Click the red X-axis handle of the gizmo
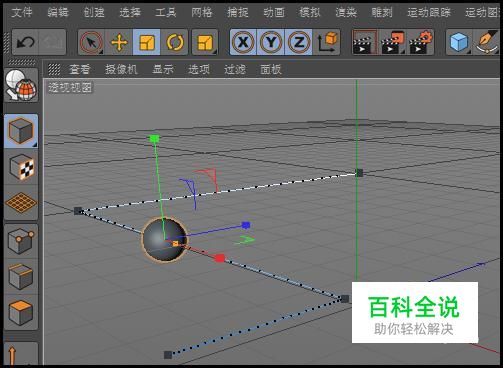This screenshot has width=503, height=368. pyautogui.click(x=220, y=258)
